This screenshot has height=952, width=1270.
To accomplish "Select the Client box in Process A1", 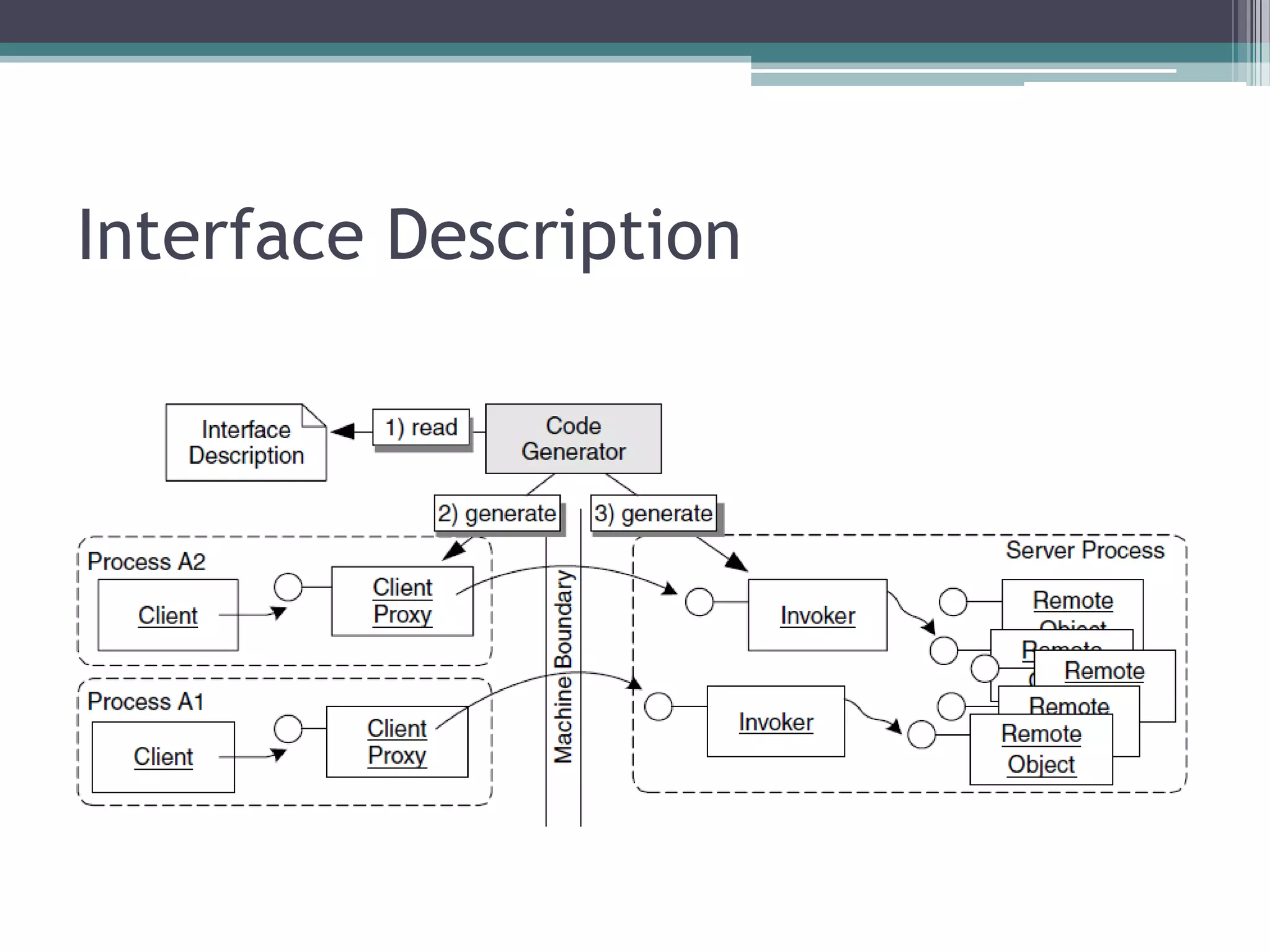I will [163, 757].
